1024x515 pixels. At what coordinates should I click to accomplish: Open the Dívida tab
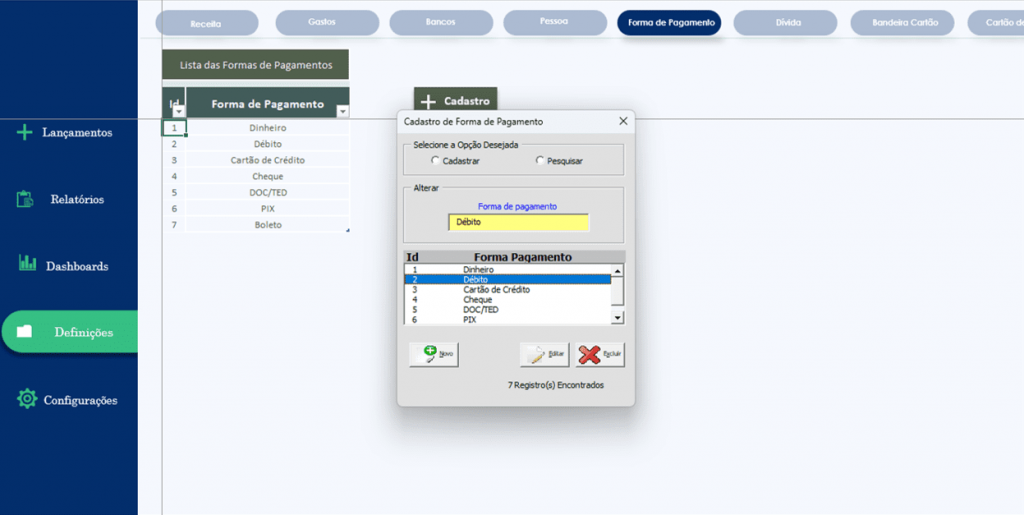click(x=785, y=22)
